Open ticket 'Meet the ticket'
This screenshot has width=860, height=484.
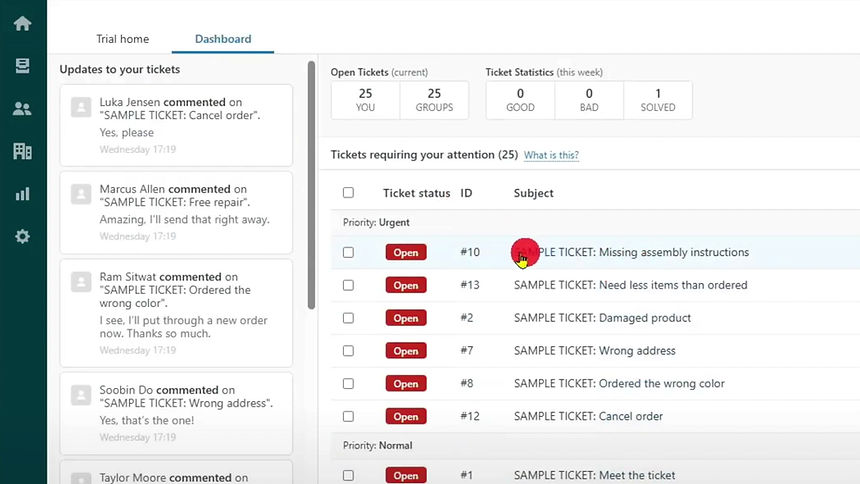coord(595,476)
